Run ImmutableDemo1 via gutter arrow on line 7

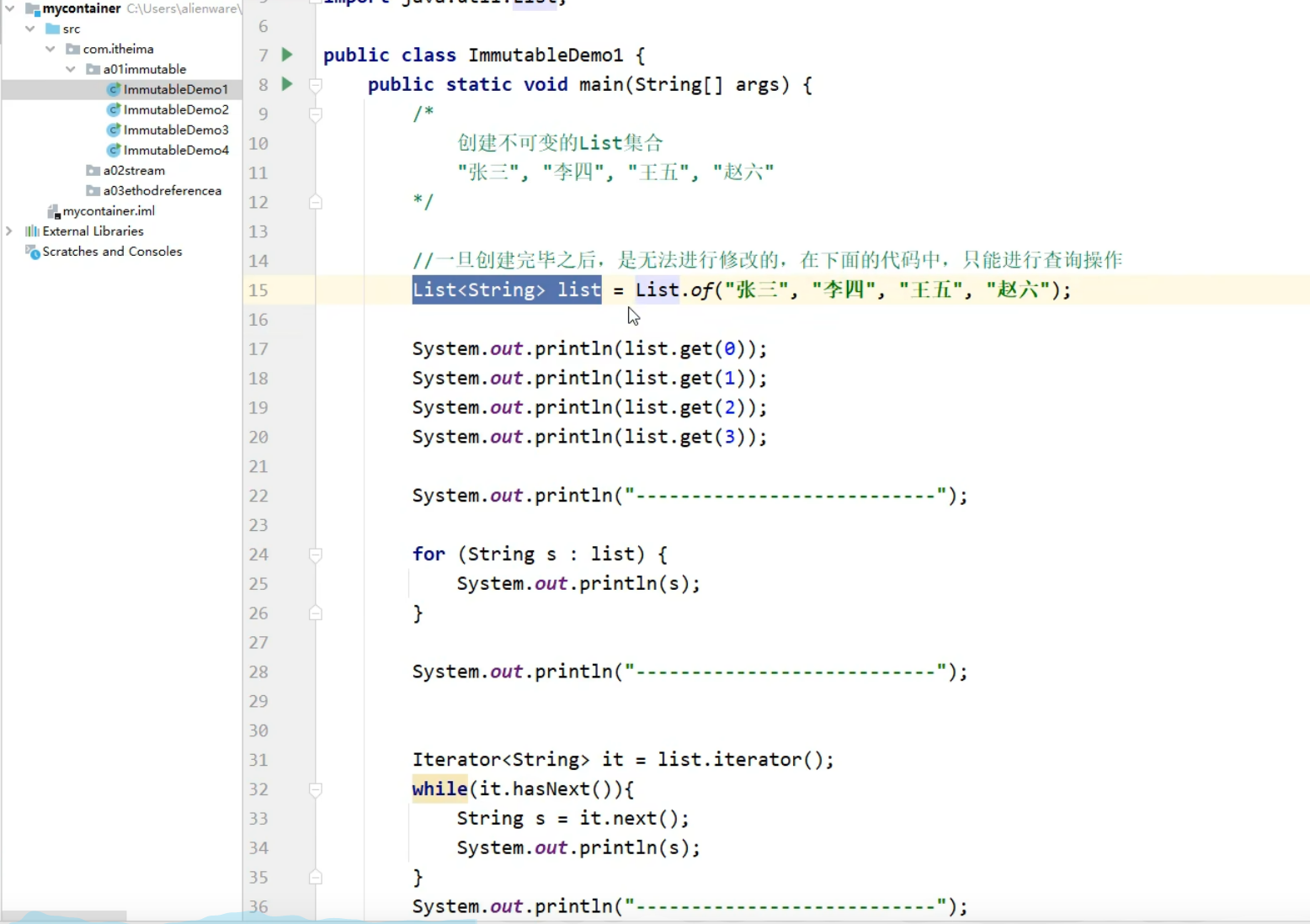(x=286, y=54)
